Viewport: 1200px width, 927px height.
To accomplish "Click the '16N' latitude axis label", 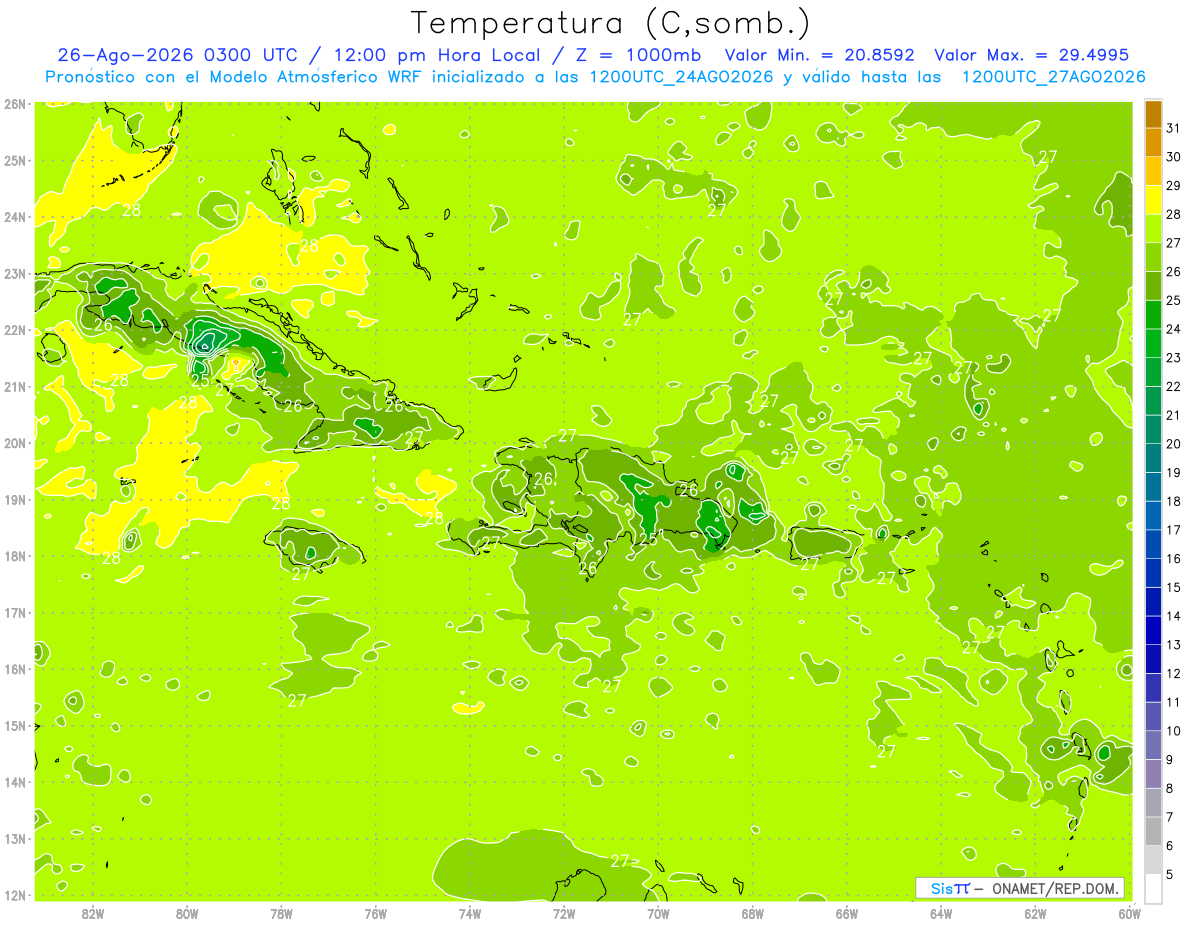I will 15,669.
